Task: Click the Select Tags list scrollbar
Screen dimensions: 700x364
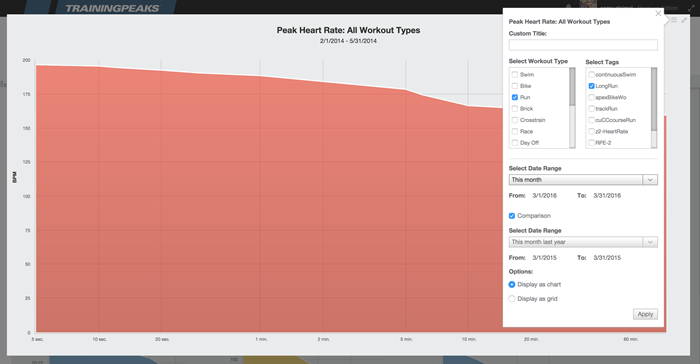Action: click(x=654, y=99)
